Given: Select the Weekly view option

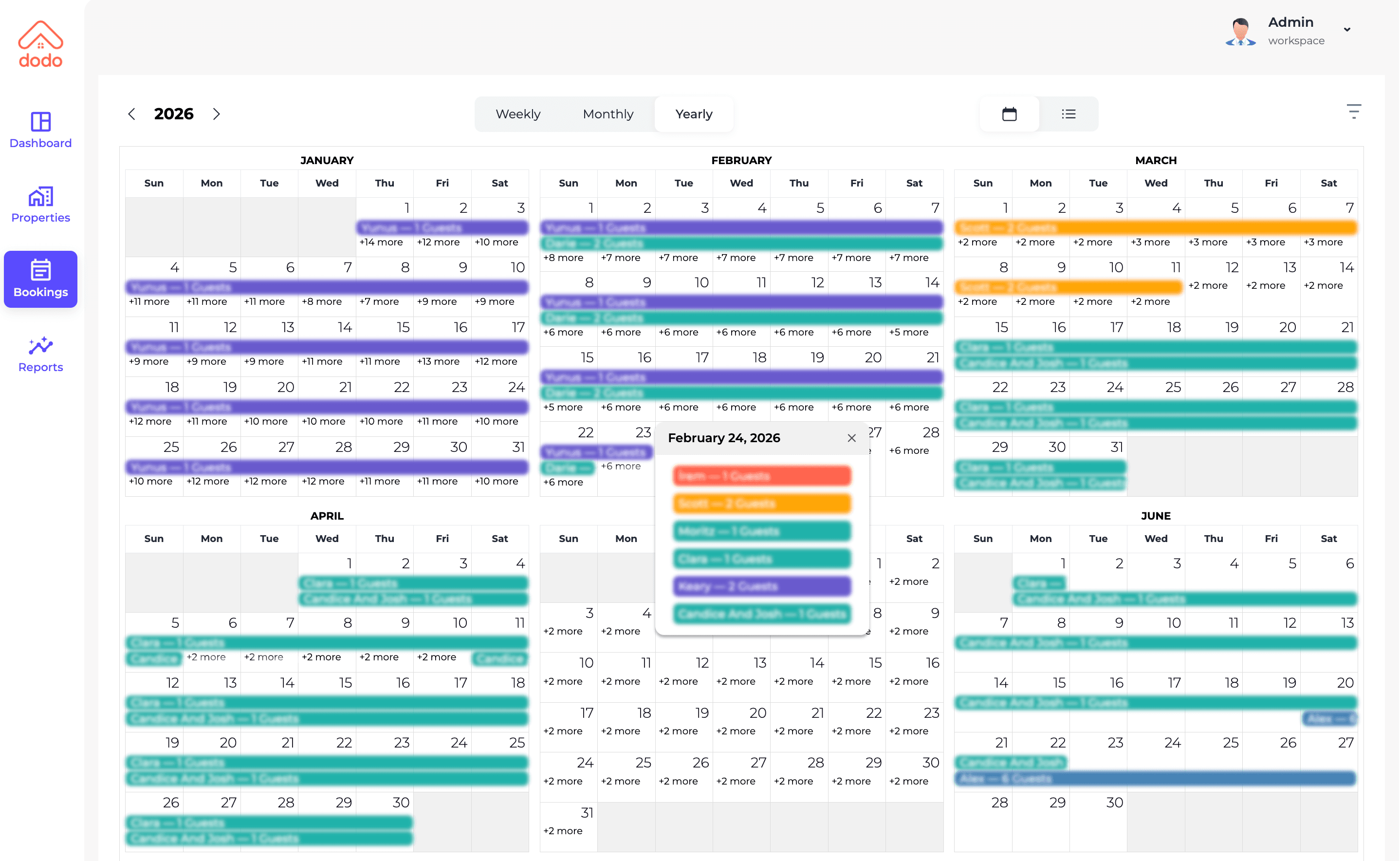Looking at the screenshot, I should pyautogui.click(x=518, y=114).
